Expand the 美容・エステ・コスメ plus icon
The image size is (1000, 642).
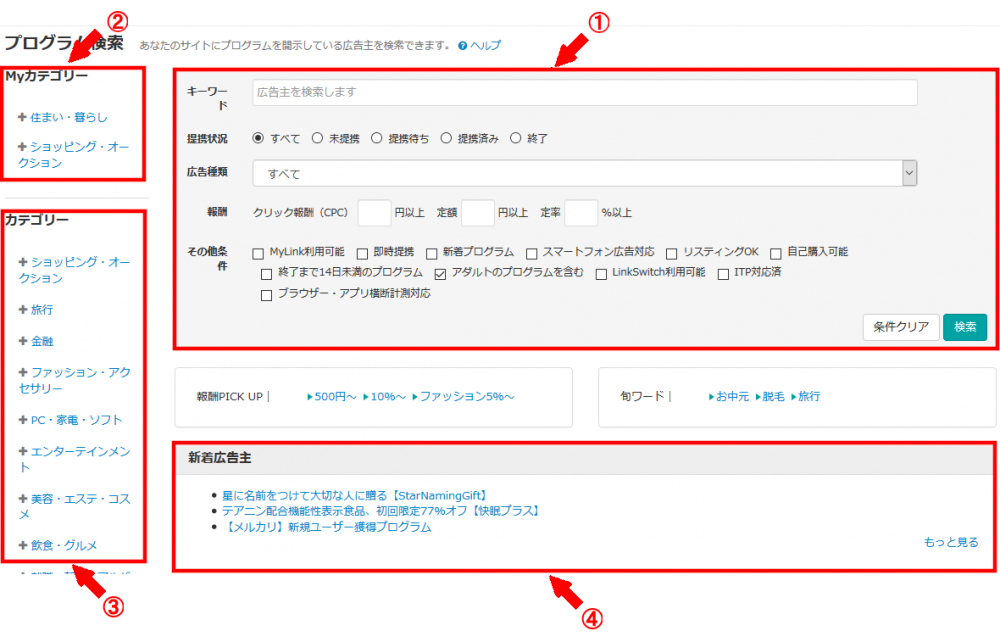[x=23, y=499]
